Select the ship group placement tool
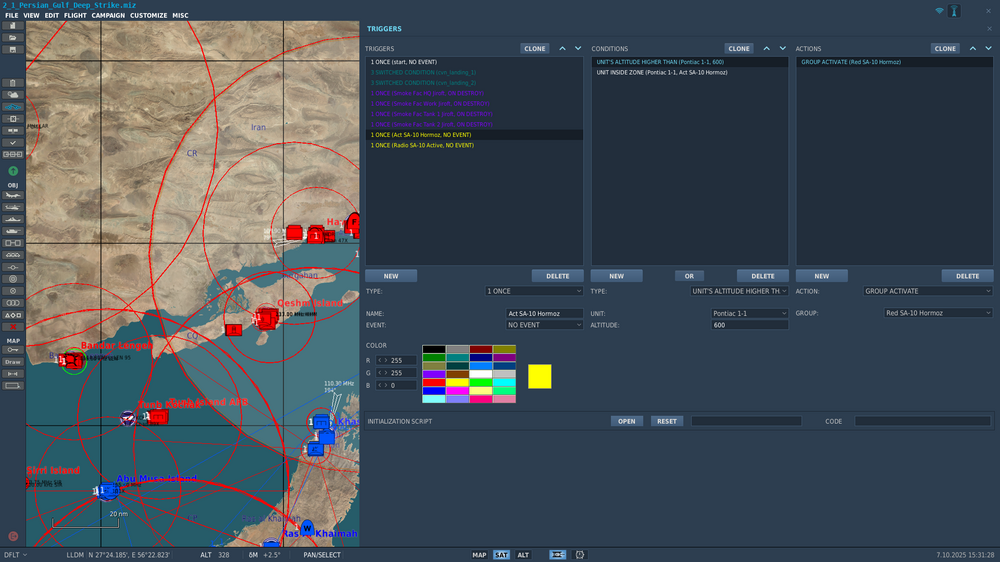The image size is (1000, 562). [x=13, y=218]
